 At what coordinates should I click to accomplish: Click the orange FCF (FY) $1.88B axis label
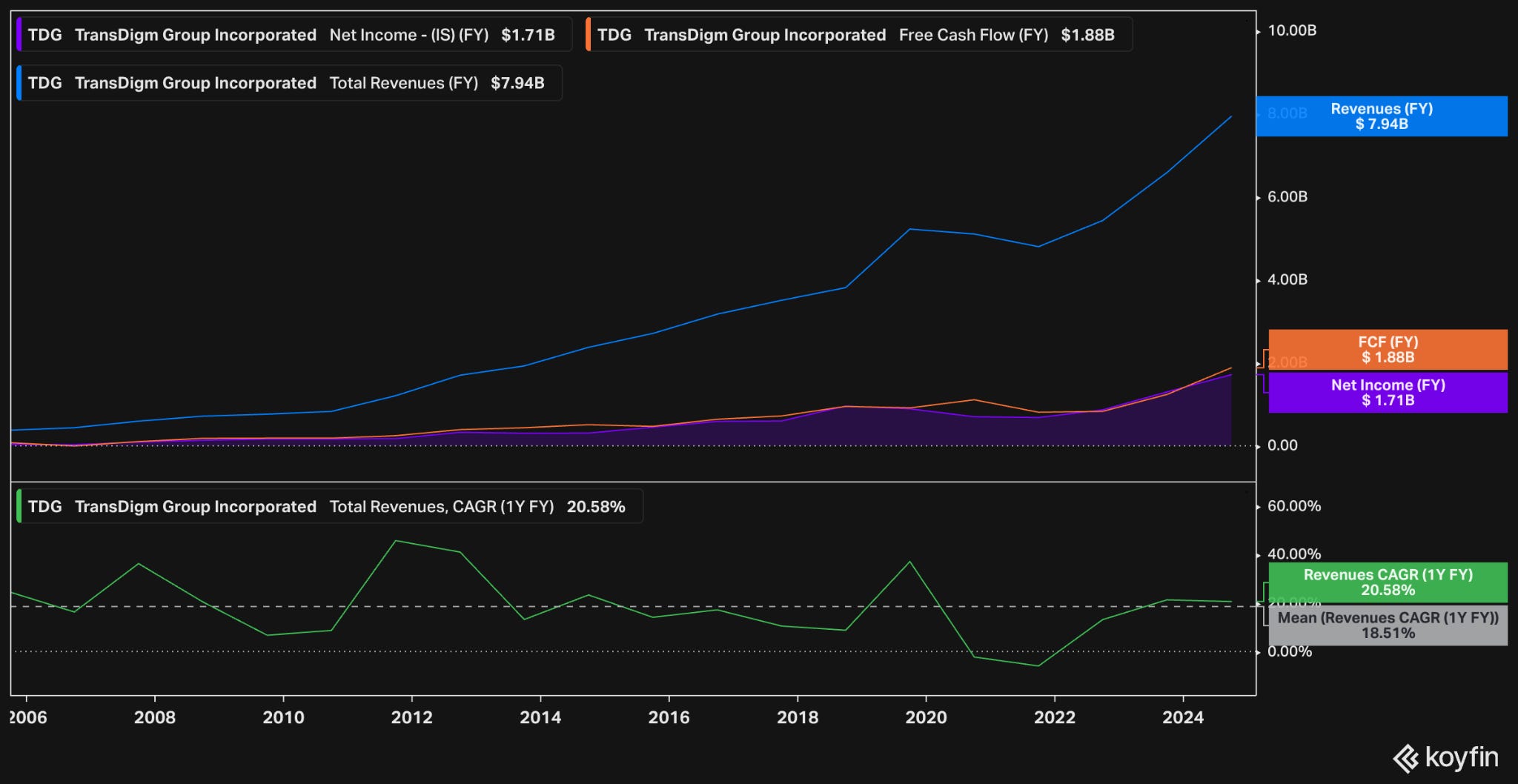coord(1388,350)
